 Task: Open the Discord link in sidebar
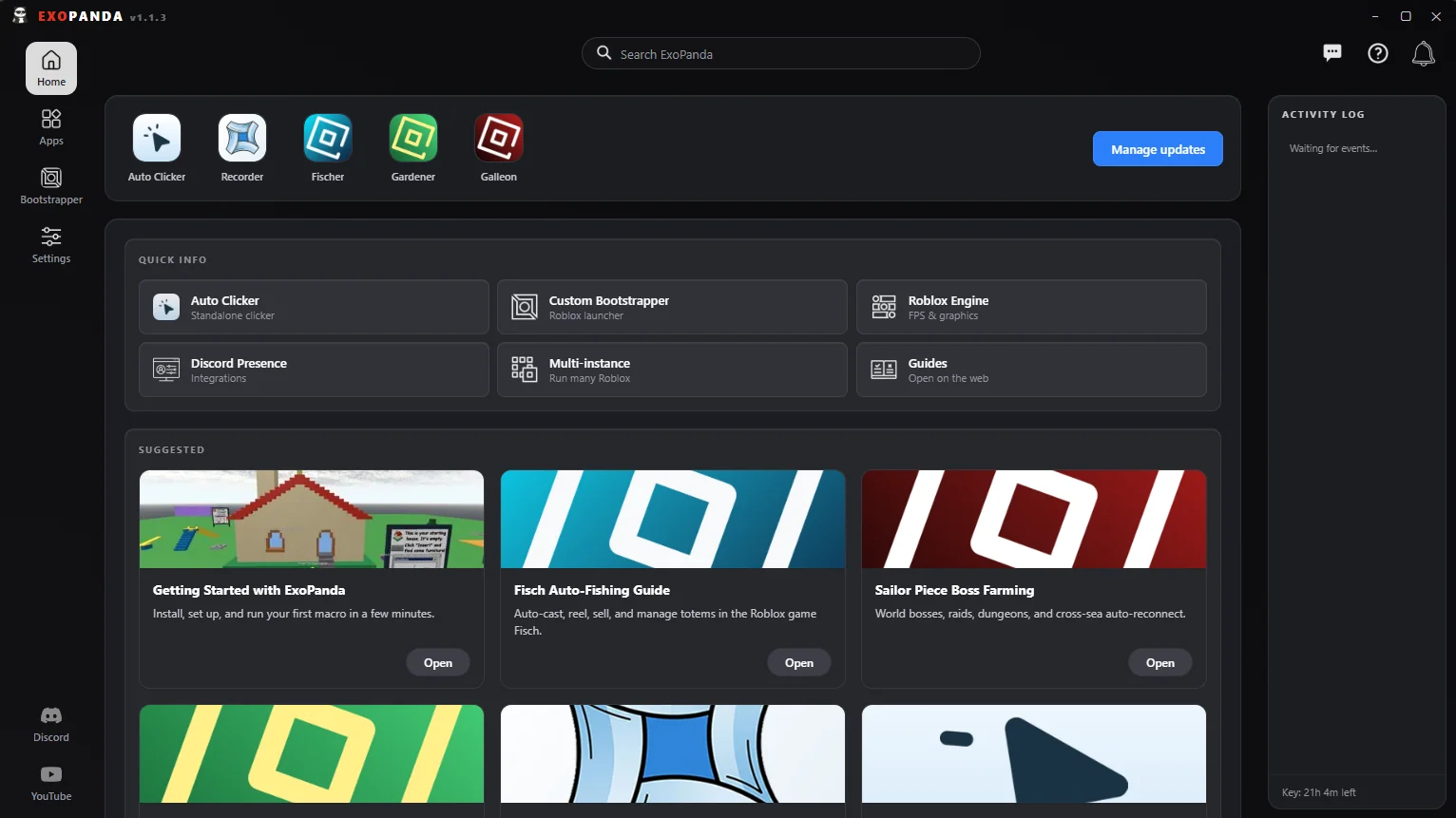[51, 724]
